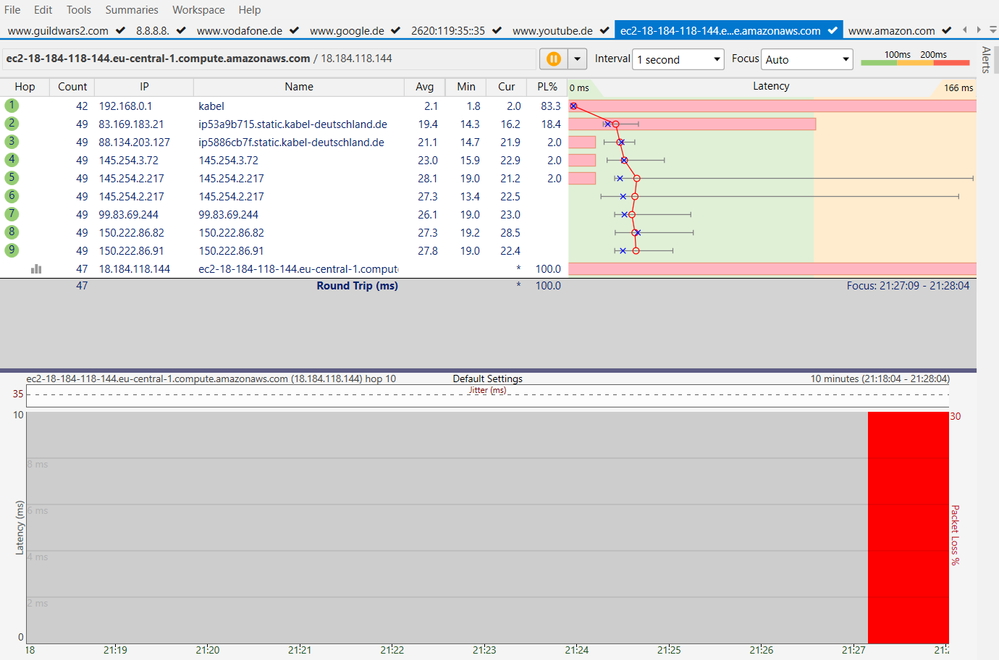Screen dimensions: 999x660
Task: Switch to www.google.de tab
Action: click(x=354, y=30)
